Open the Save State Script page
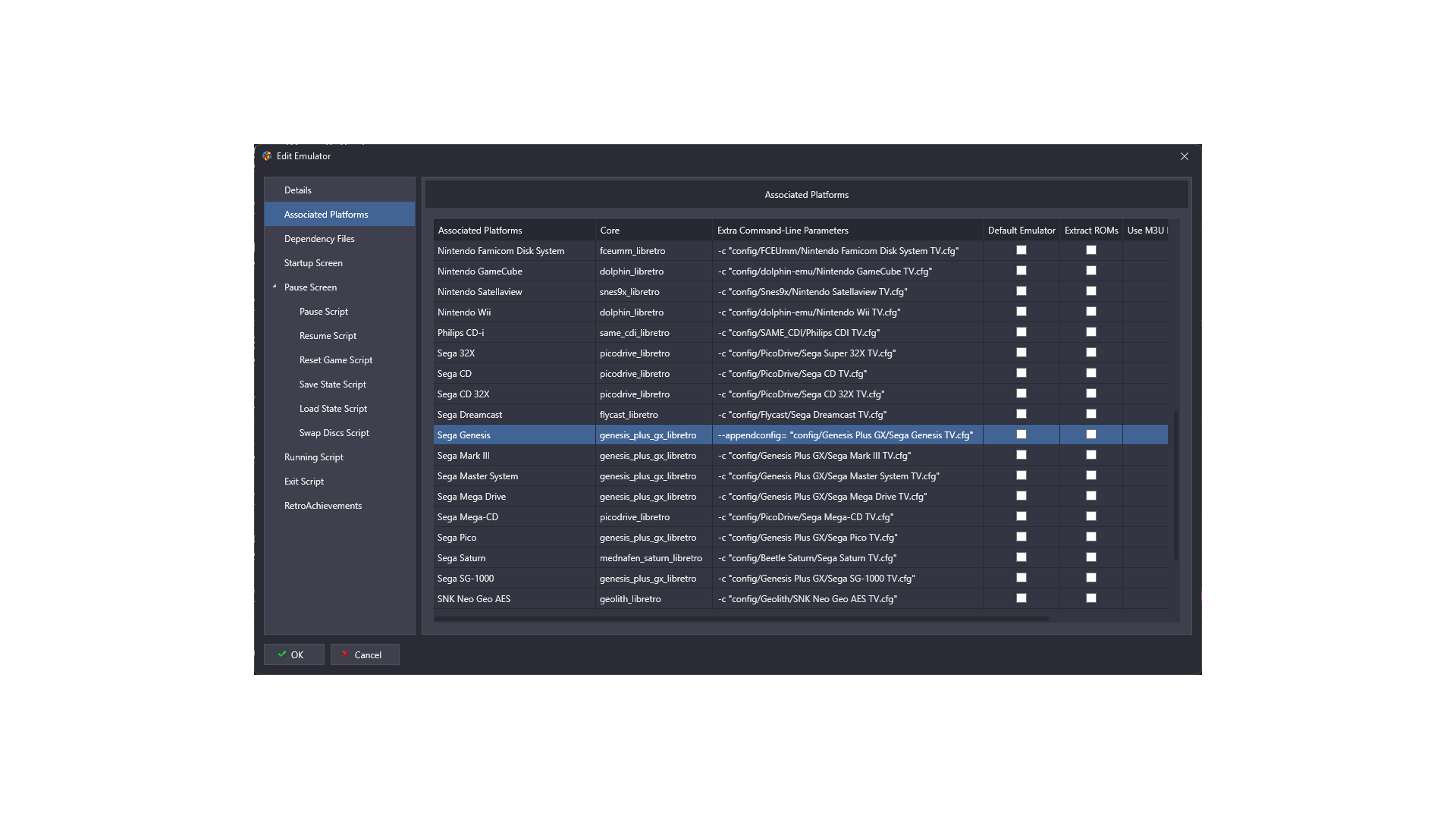1456x819 pixels. pyautogui.click(x=332, y=384)
